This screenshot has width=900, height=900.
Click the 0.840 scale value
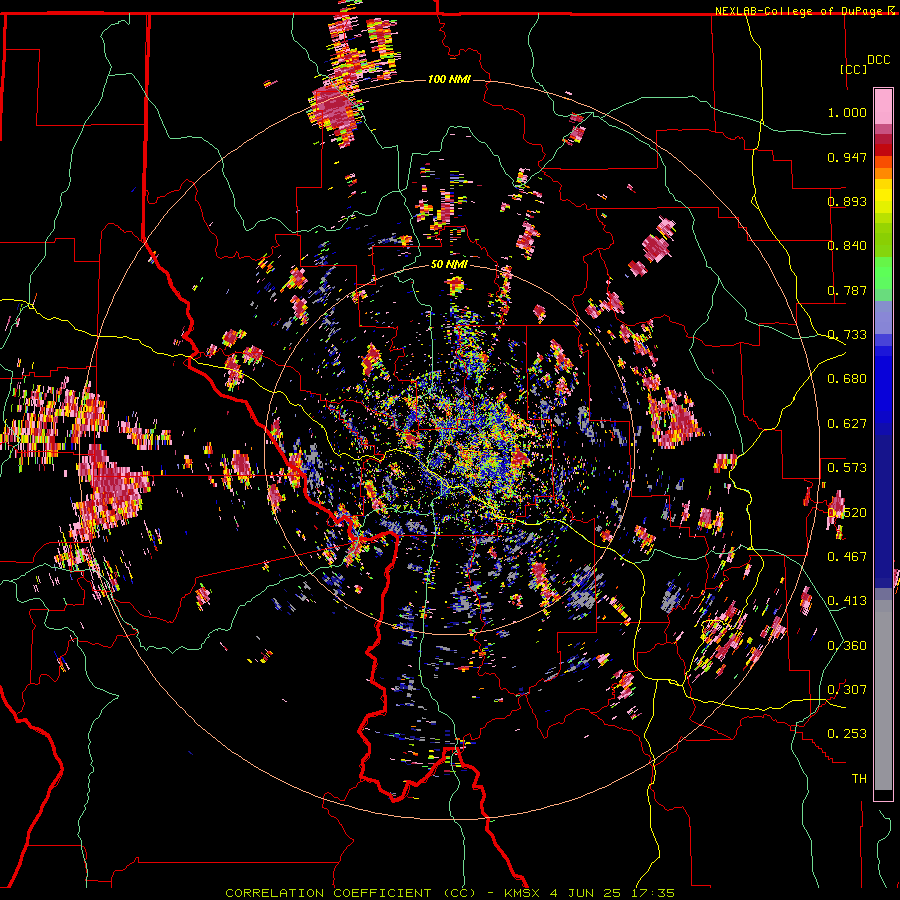tap(847, 246)
